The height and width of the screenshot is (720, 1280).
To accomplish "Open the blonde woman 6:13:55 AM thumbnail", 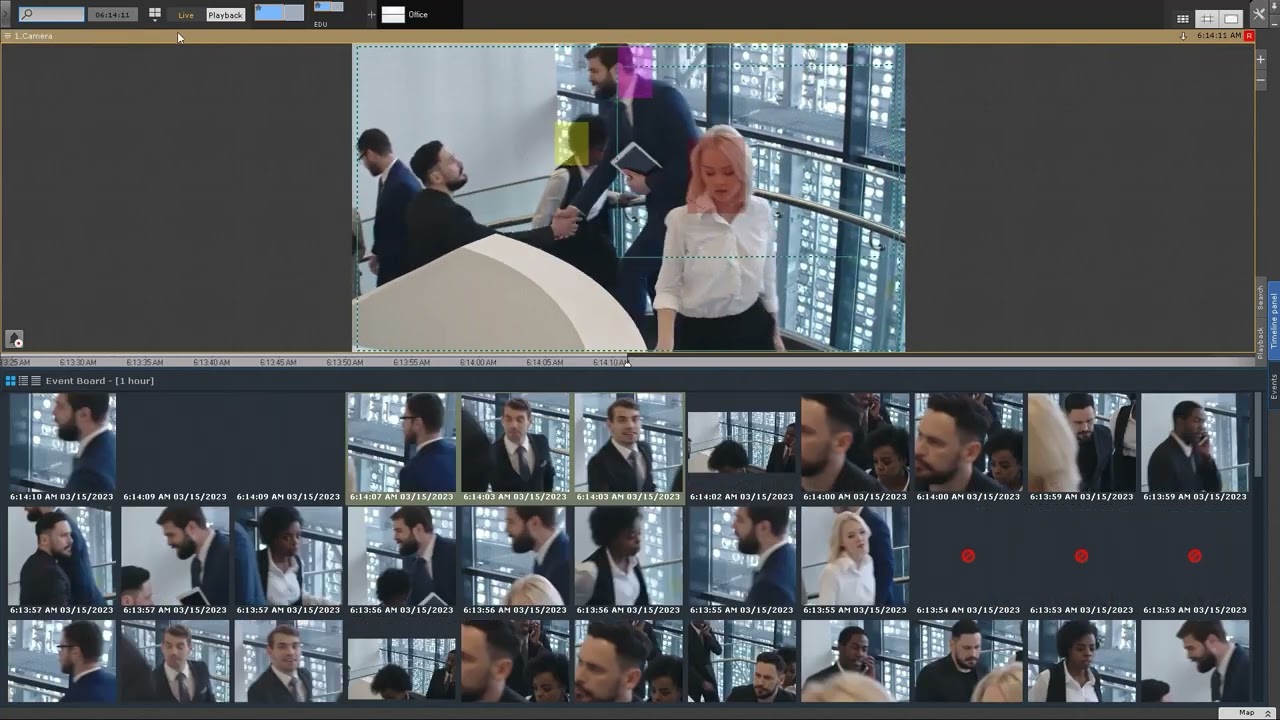I will pyautogui.click(x=855, y=560).
